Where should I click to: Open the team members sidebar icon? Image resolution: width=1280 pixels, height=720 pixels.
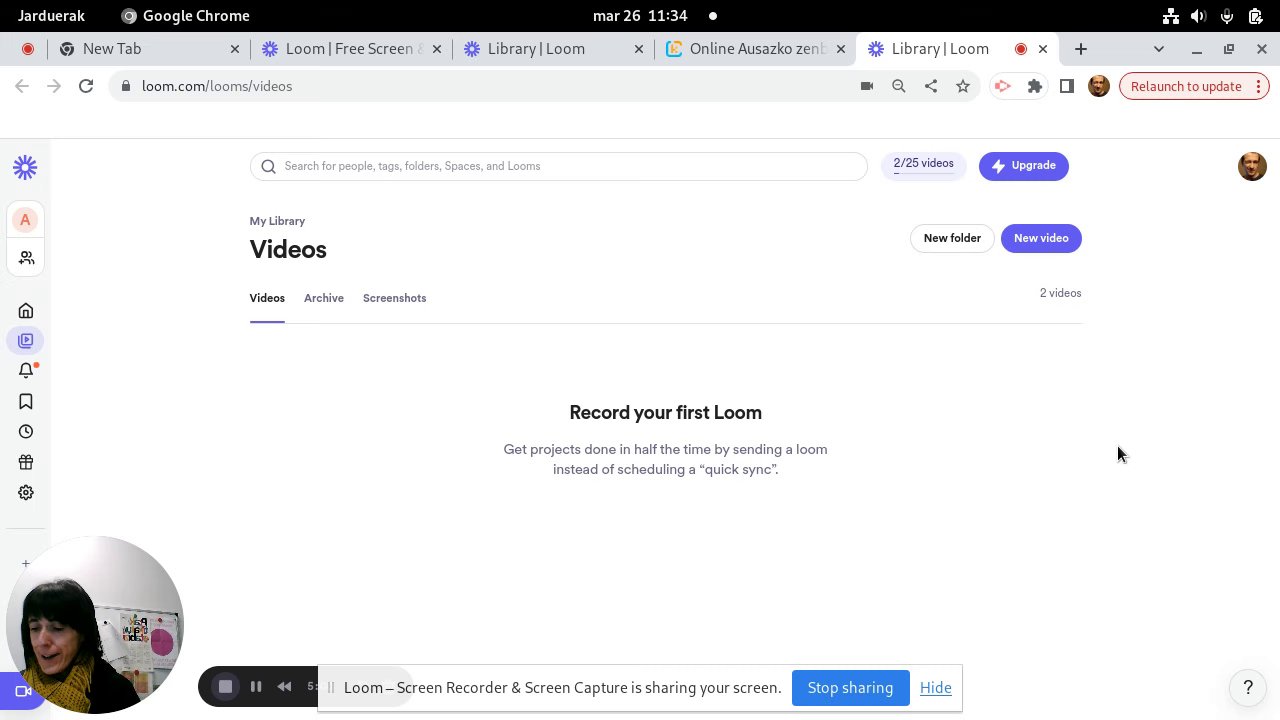pyautogui.click(x=26, y=258)
